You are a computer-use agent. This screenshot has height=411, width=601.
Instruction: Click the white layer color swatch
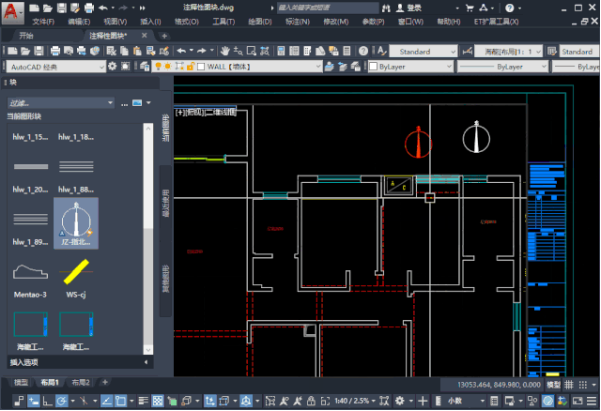point(201,67)
